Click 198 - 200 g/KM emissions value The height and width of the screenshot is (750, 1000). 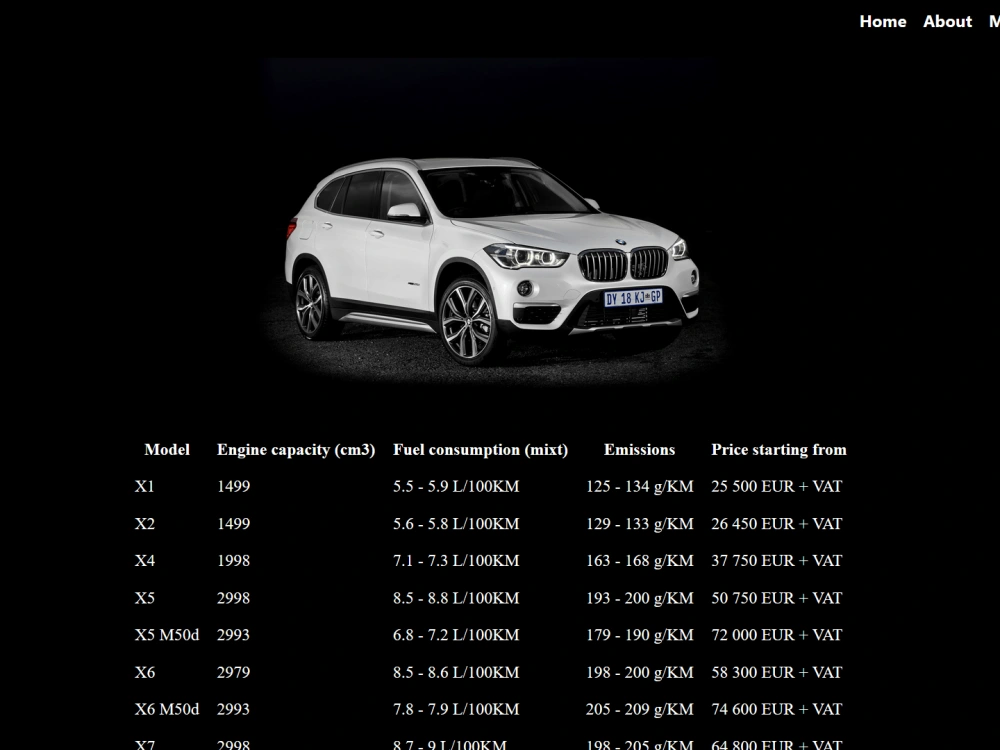coord(640,672)
